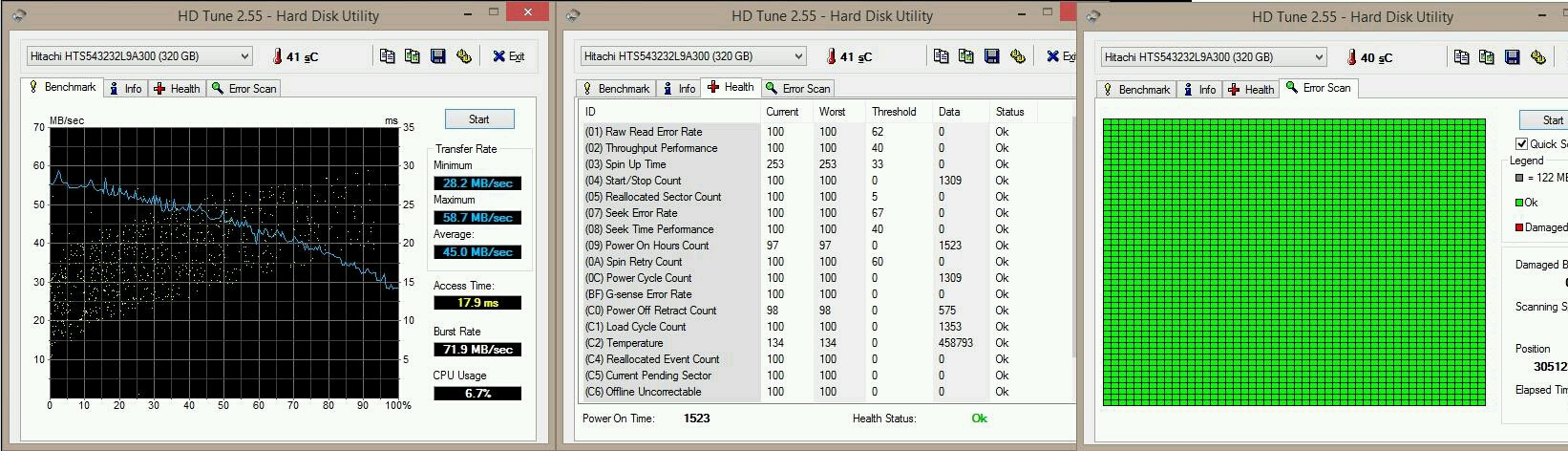Toggle the Quick Scan checkbox
The height and width of the screenshot is (451, 1568).
pos(1522,143)
